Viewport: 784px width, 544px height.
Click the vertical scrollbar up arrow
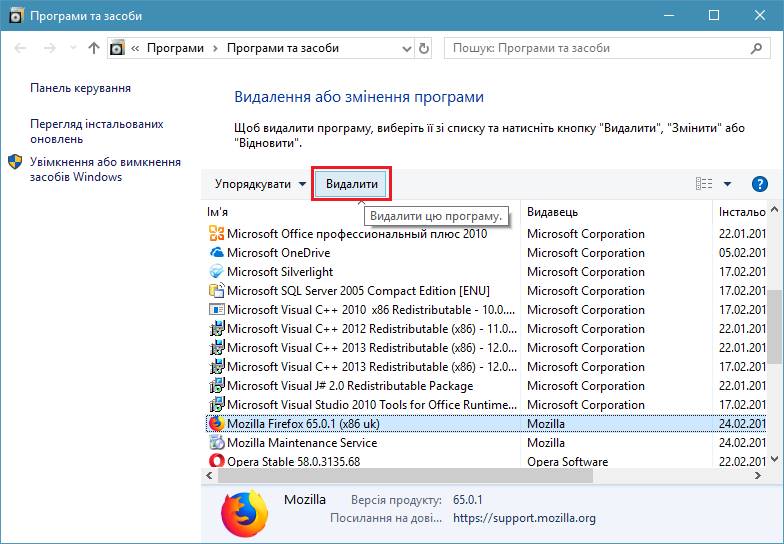pos(774,210)
